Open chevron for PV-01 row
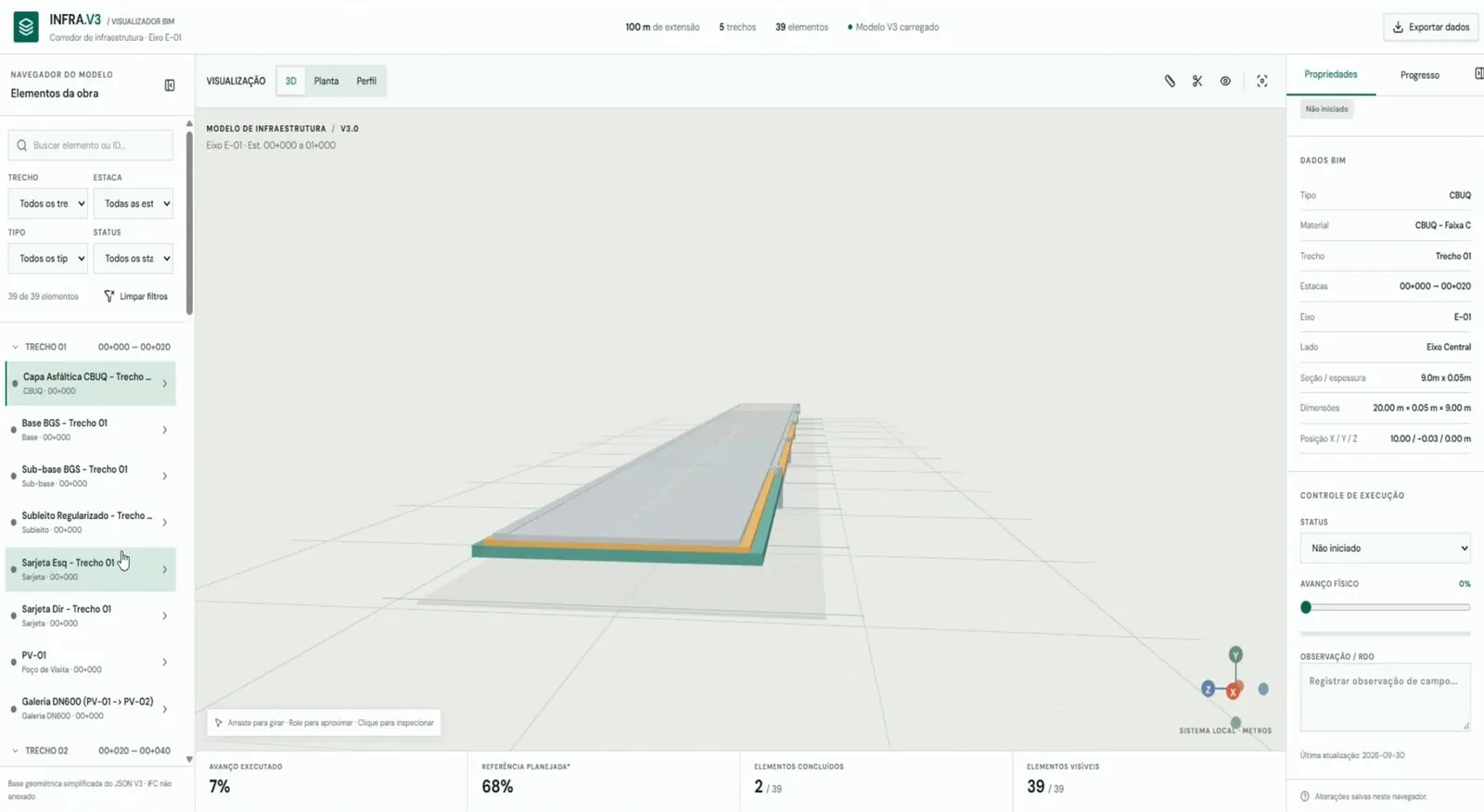Viewport: 1484px width, 812px height. click(164, 663)
